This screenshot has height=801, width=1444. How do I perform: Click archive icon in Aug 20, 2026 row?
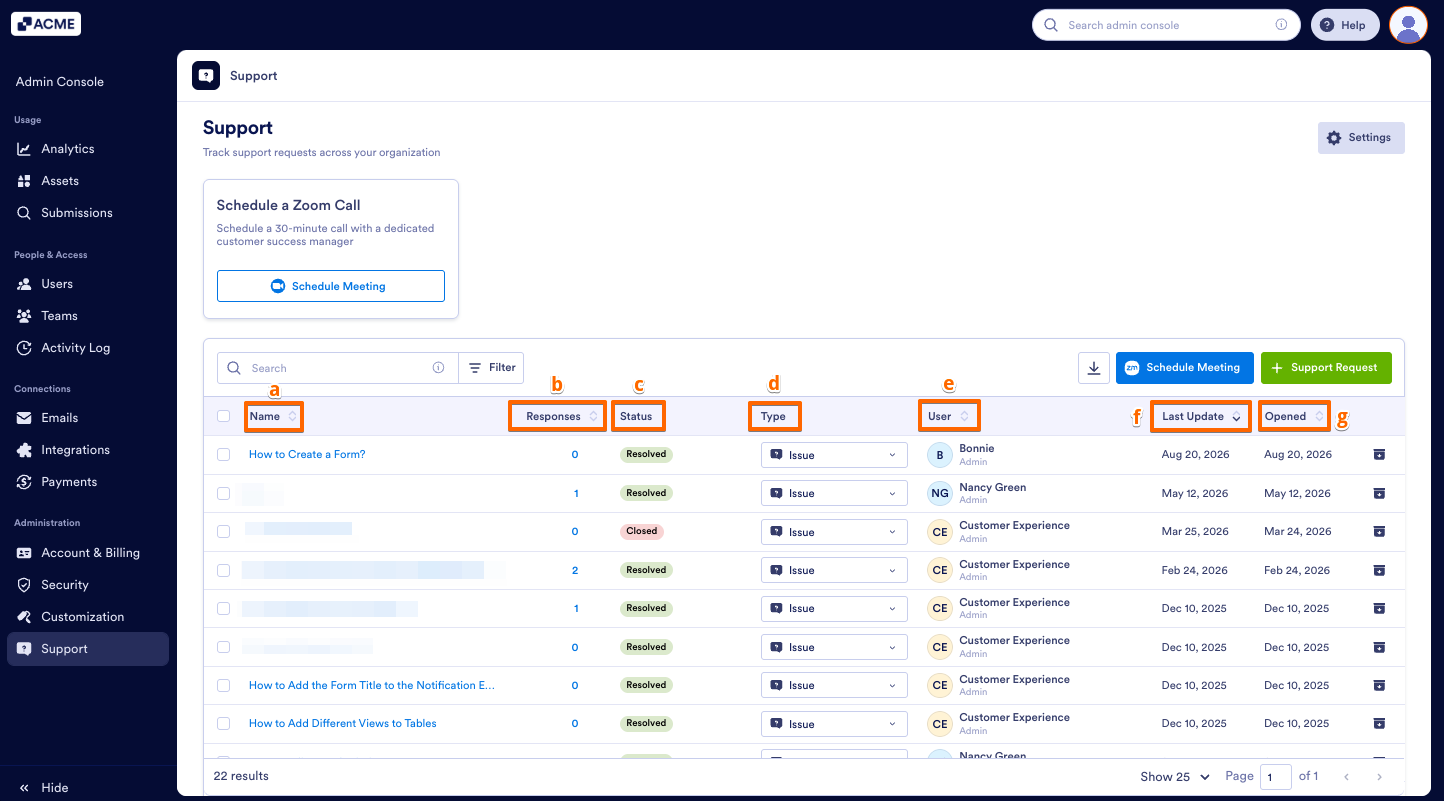pos(1379,455)
